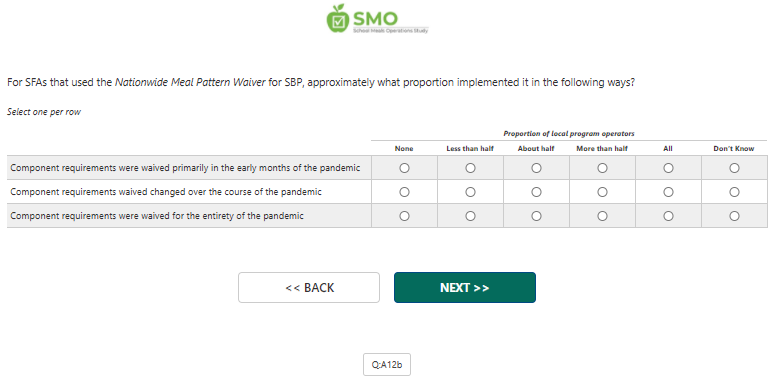
Task: Mark Don't Know for changed over course row
Action: click(x=734, y=192)
